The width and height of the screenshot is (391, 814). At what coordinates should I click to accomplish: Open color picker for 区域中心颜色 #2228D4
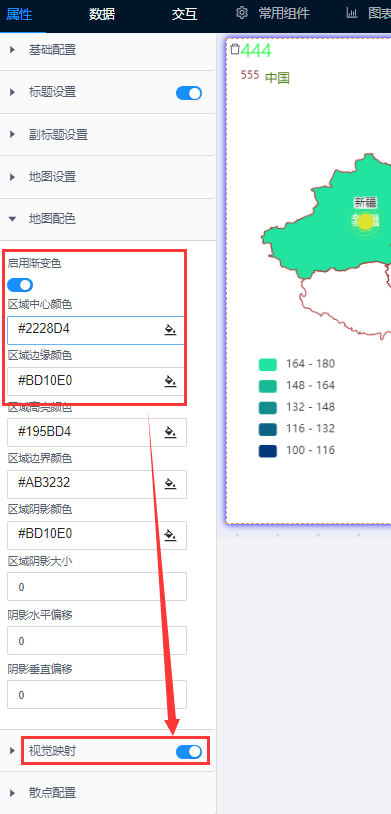pos(170,330)
